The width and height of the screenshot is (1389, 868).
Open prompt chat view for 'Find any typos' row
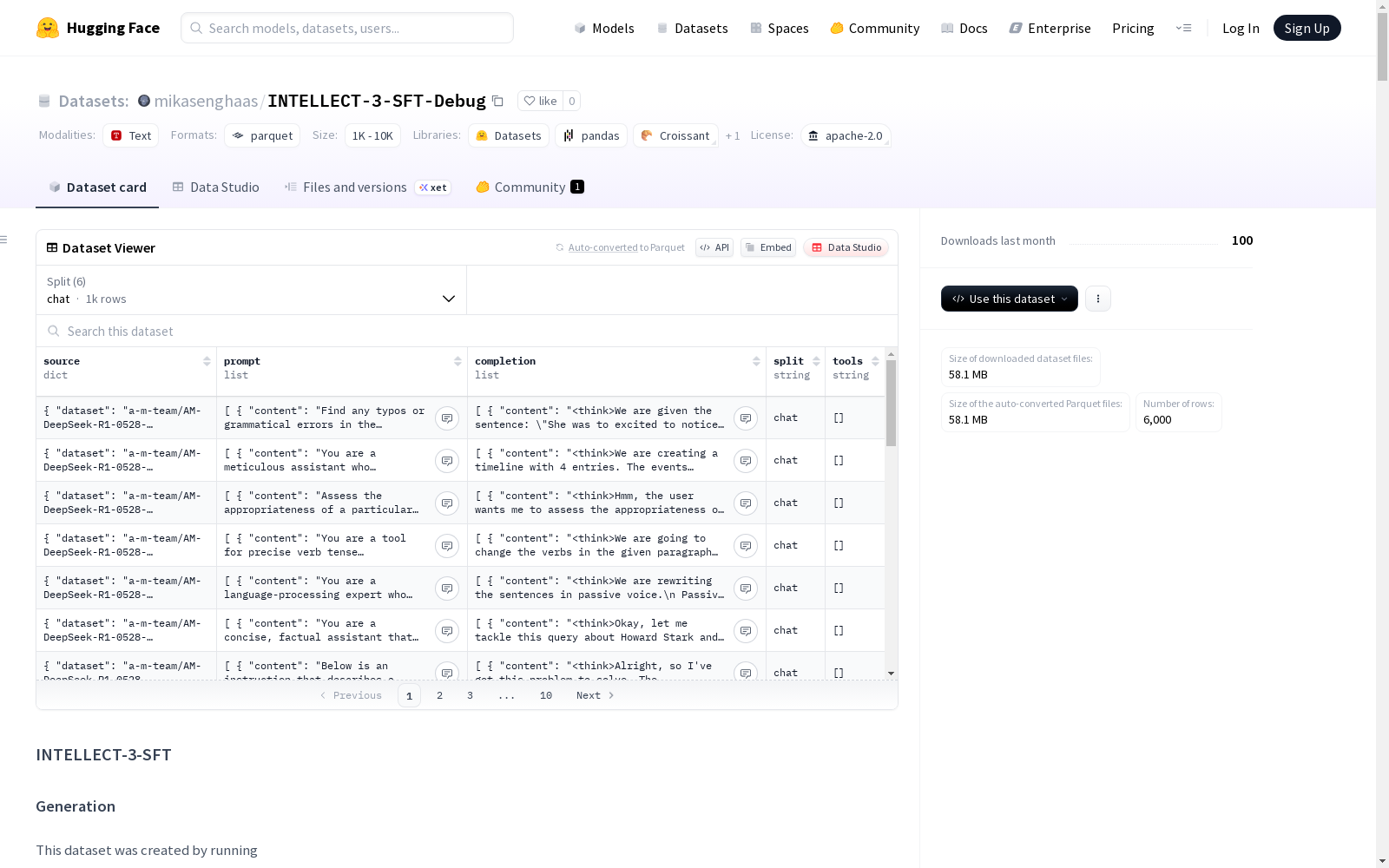click(x=447, y=418)
